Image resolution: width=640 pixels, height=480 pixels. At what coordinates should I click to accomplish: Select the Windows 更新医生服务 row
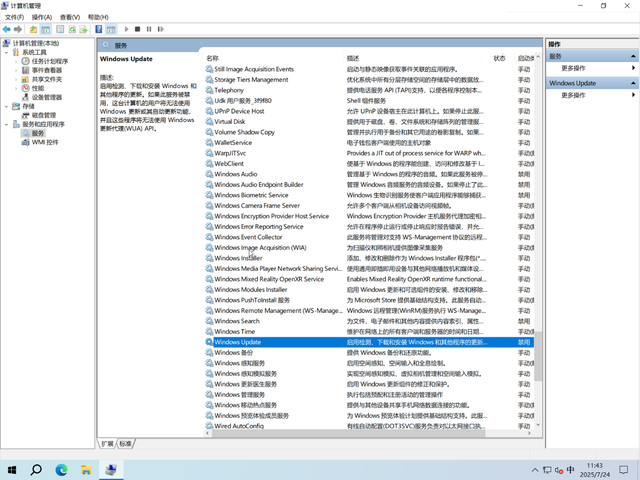click(x=369, y=384)
